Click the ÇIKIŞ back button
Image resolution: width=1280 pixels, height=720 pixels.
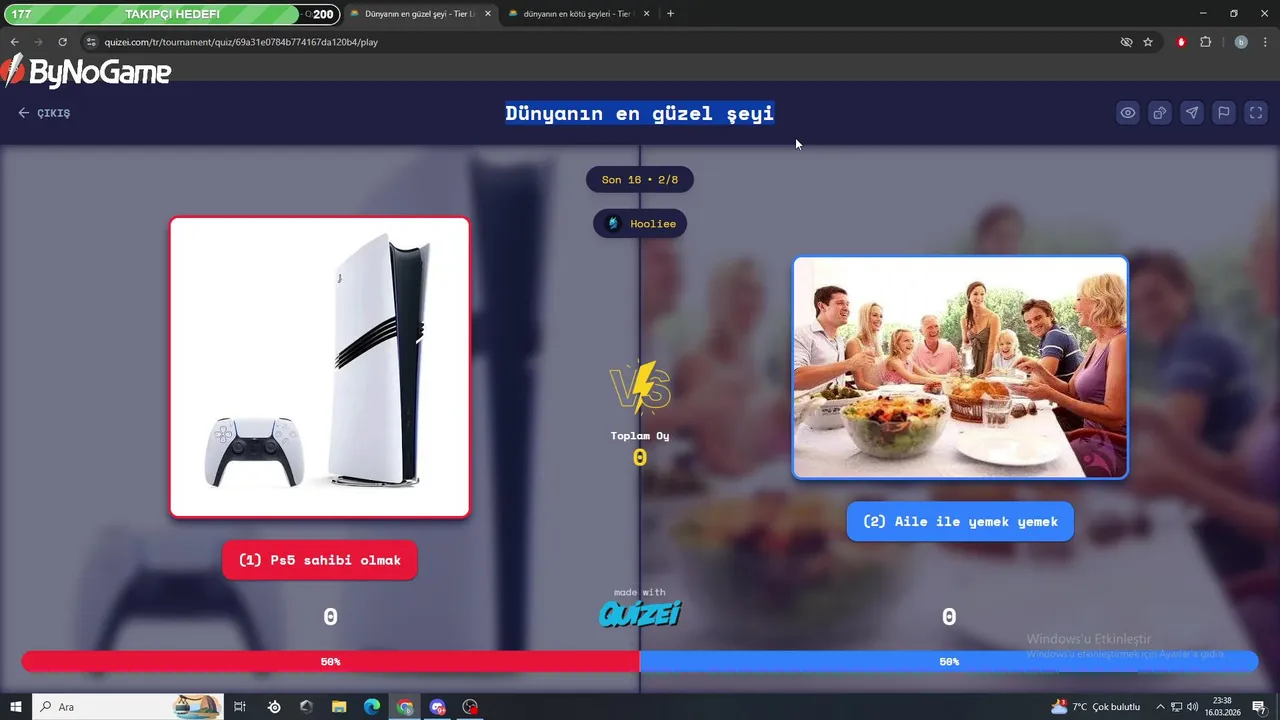44,113
